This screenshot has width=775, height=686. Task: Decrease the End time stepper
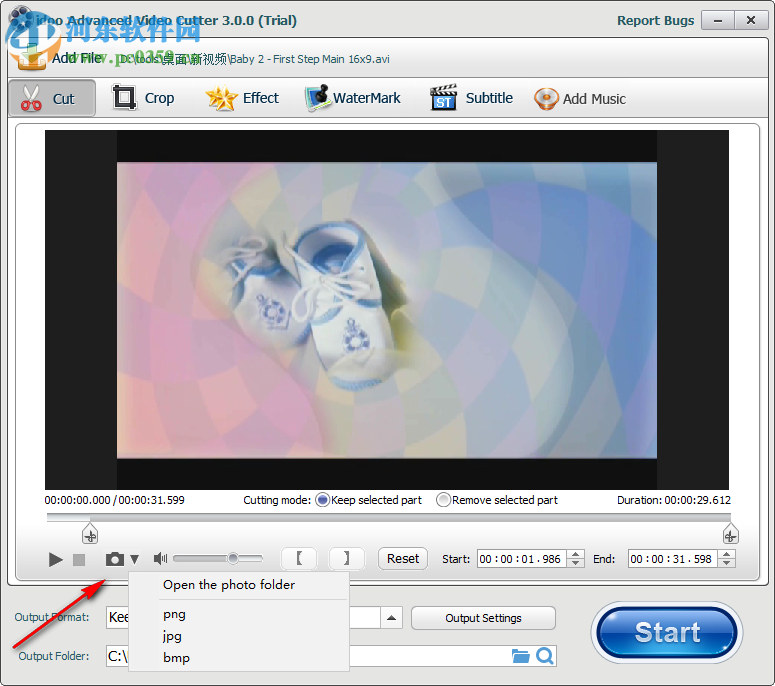(x=726, y=563)
